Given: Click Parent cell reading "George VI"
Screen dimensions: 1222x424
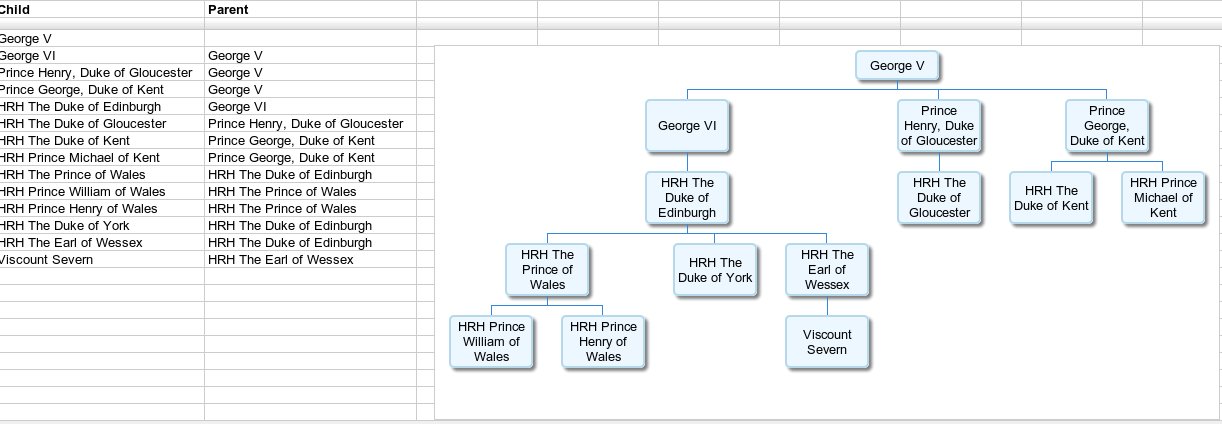Looking at the screenshot, I should click(310, 106).
